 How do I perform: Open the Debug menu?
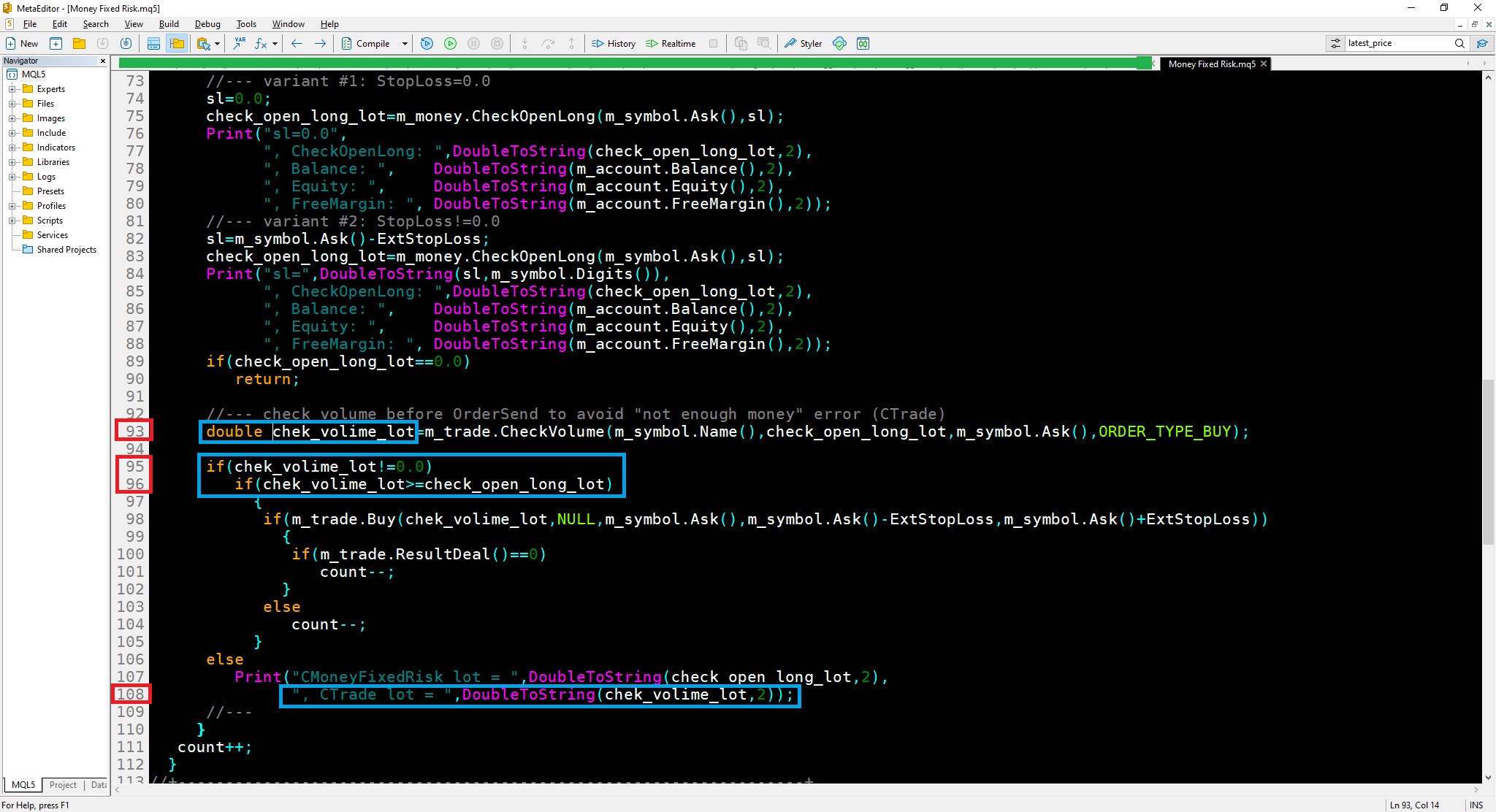(x=207, y=24)
